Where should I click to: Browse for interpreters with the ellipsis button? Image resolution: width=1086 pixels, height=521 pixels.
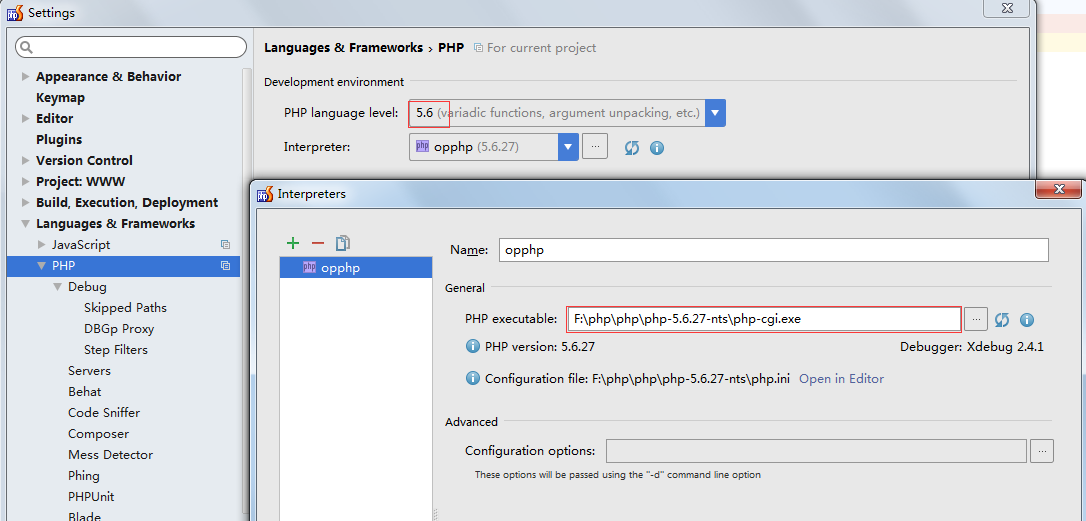tap(595, 147)
